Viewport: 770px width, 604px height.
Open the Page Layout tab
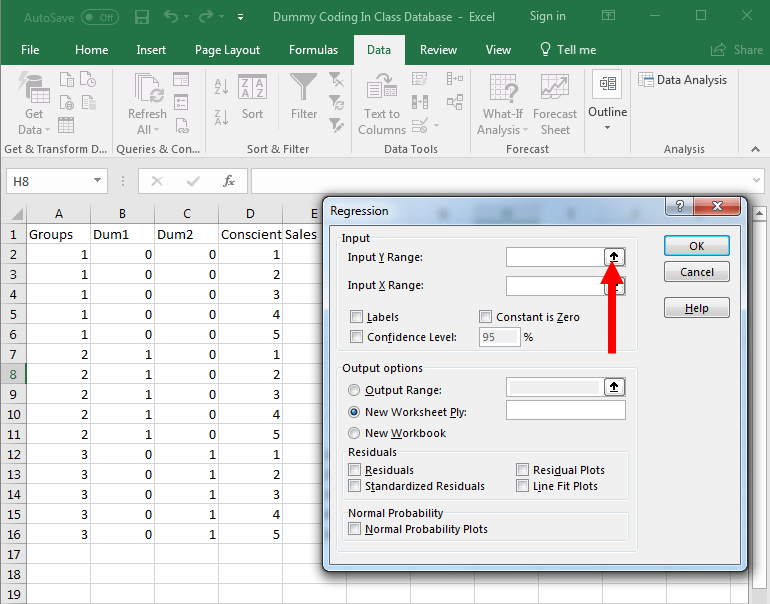pos(227,50)
